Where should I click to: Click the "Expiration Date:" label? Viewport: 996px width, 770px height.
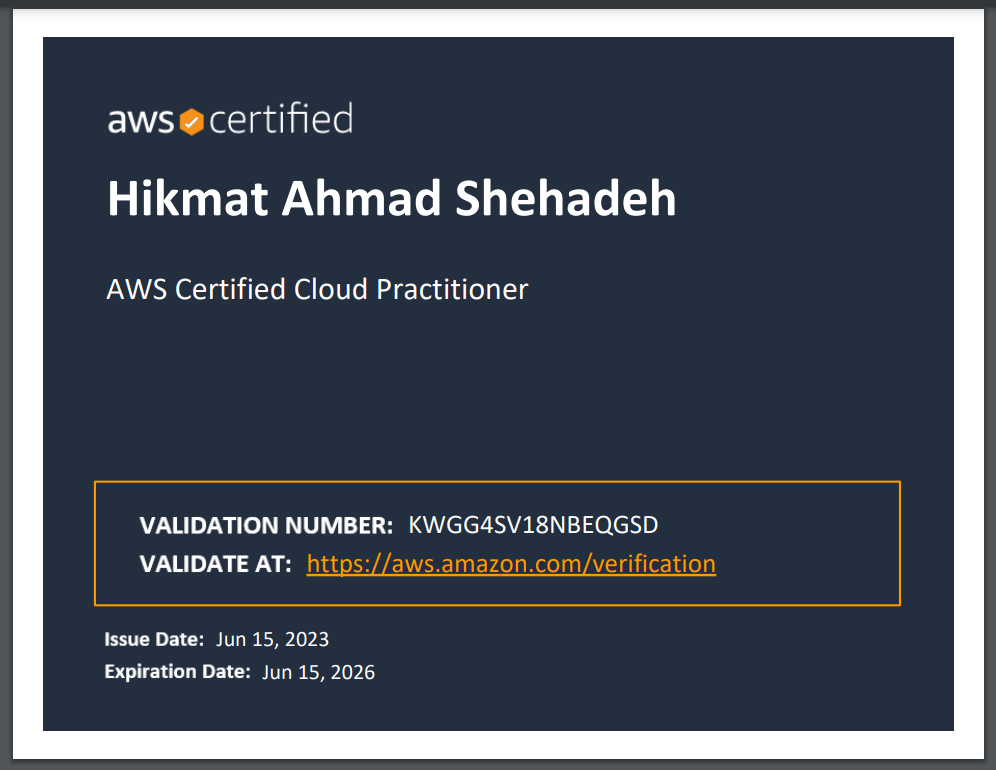coord(177,672)
